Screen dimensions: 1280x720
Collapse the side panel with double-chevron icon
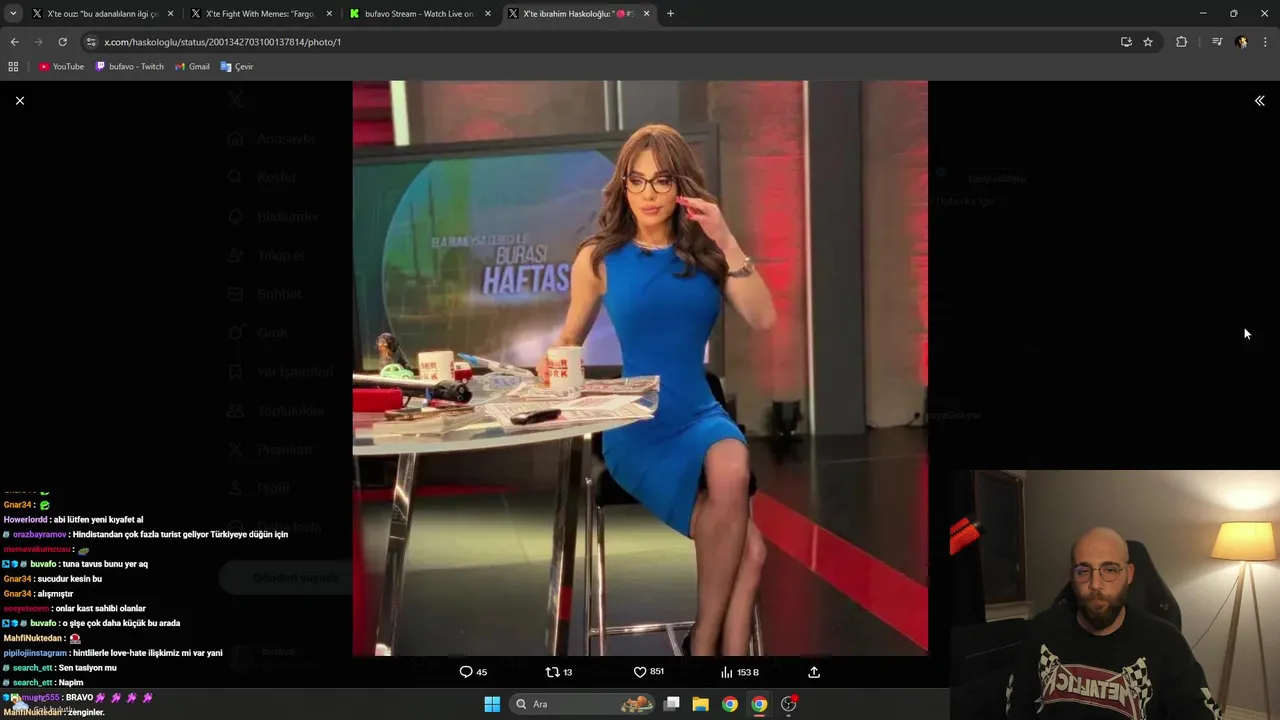tap(1259, 100)
